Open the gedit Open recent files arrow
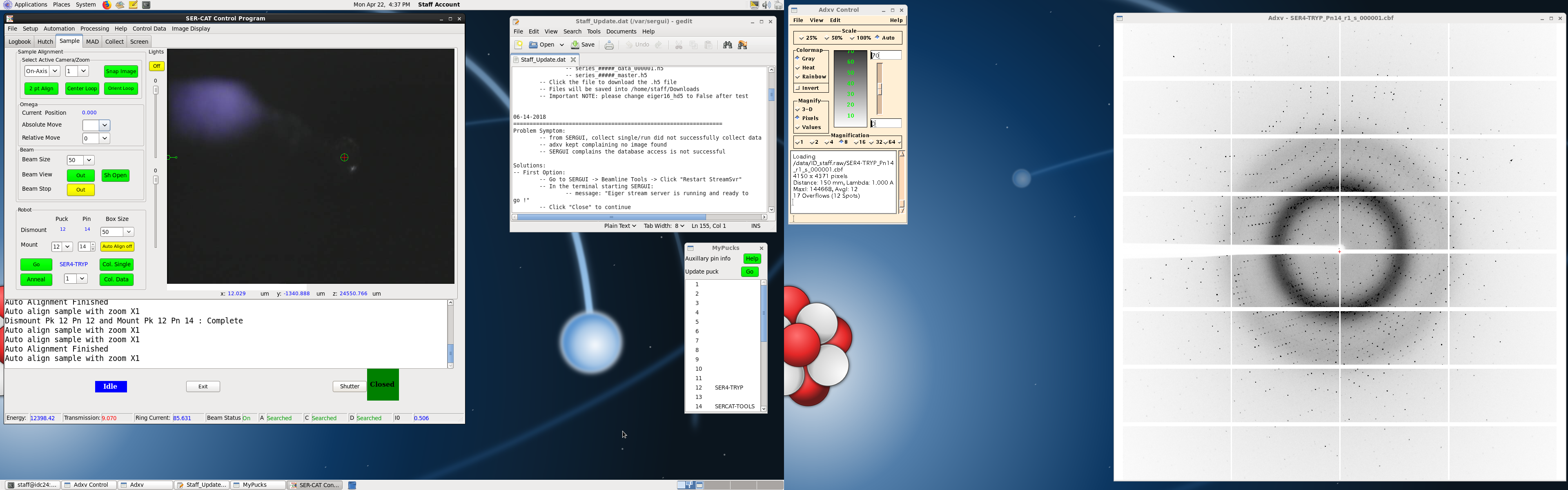Screen dimensions: 1568x490 pos(562,45)
